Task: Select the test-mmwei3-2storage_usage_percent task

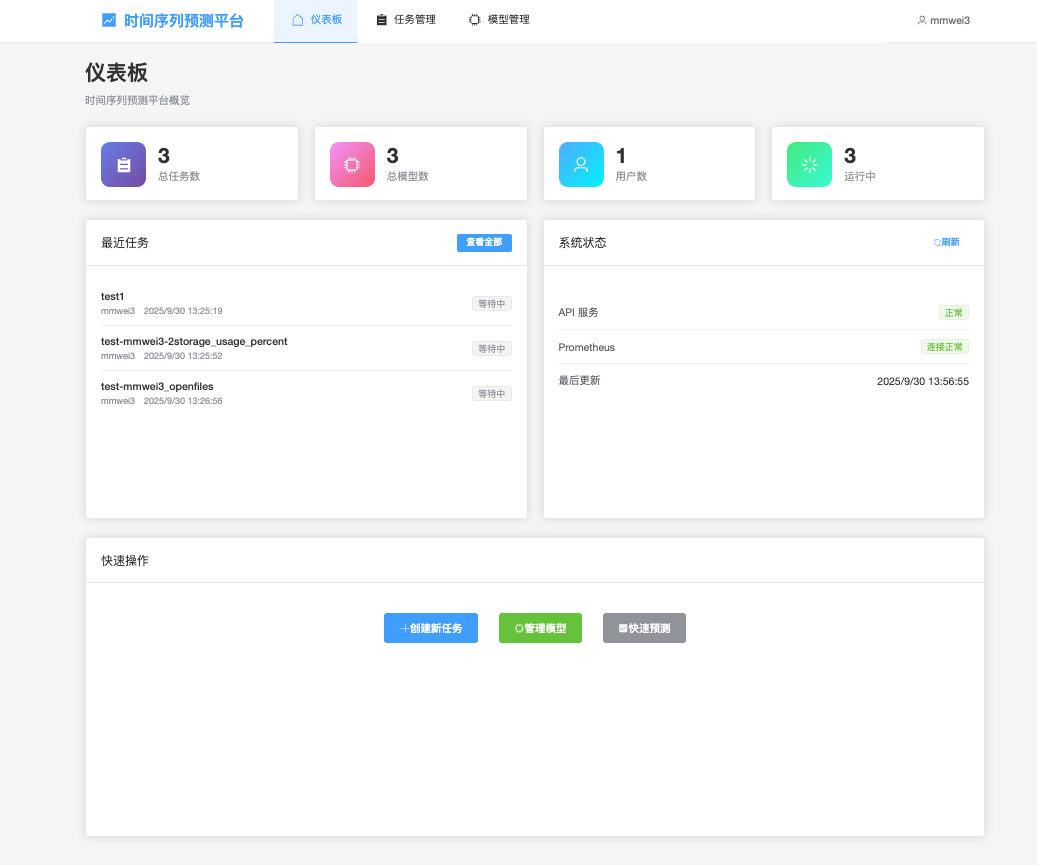Action: click(x=306, y=349)
